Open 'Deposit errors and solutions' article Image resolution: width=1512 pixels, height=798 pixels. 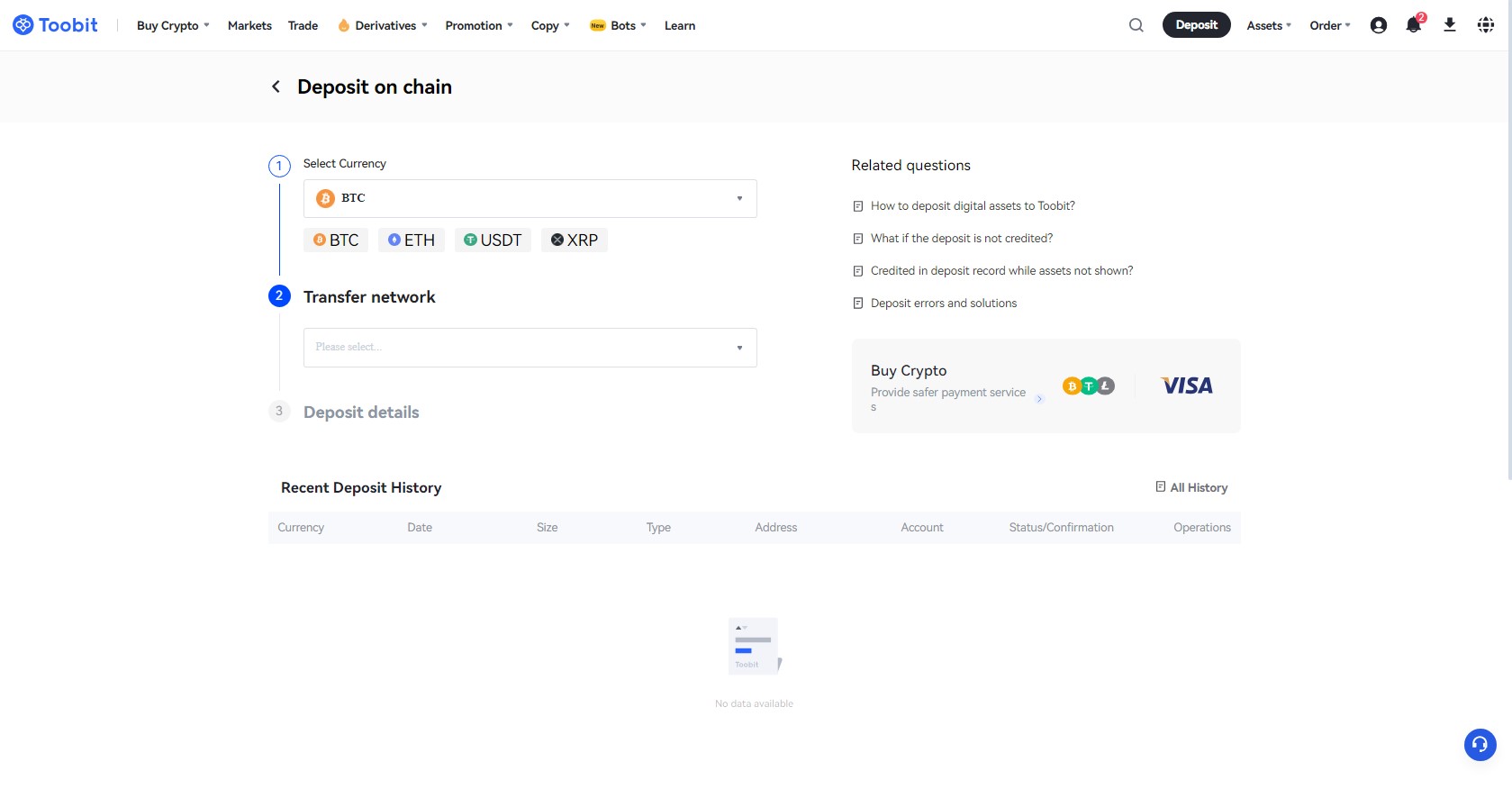(944, 304)
